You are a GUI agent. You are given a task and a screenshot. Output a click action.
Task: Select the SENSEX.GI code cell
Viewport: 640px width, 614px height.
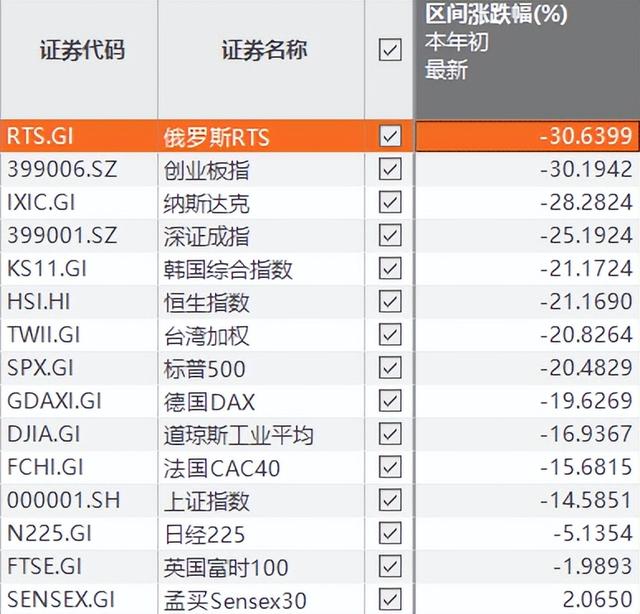[x=79, y=599]
